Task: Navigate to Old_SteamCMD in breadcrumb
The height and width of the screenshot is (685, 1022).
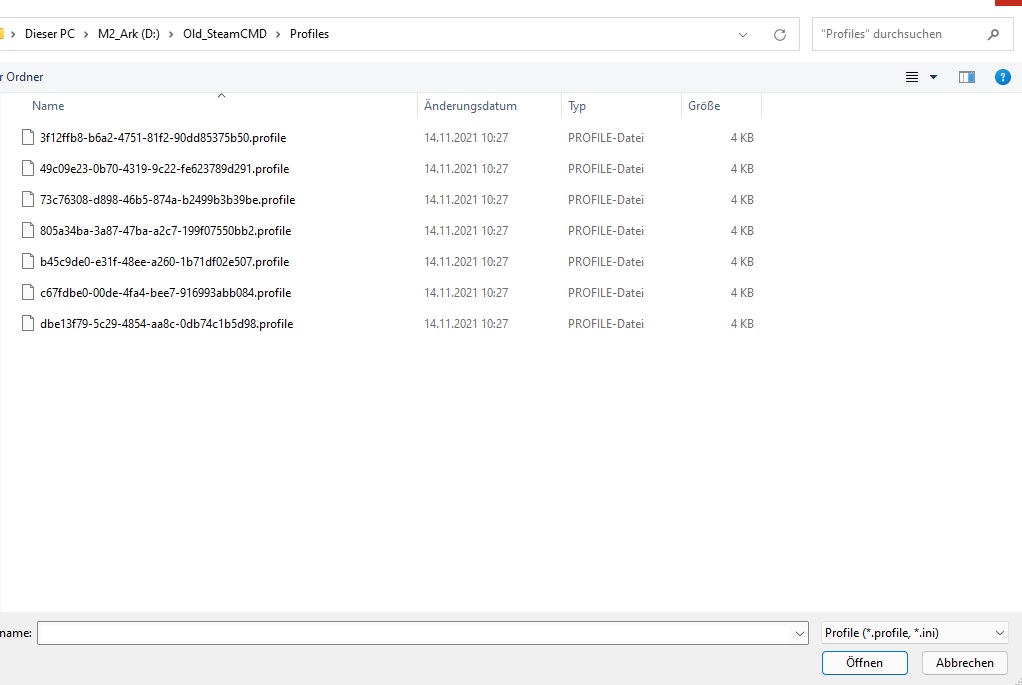Action: (x=225, y=34)
